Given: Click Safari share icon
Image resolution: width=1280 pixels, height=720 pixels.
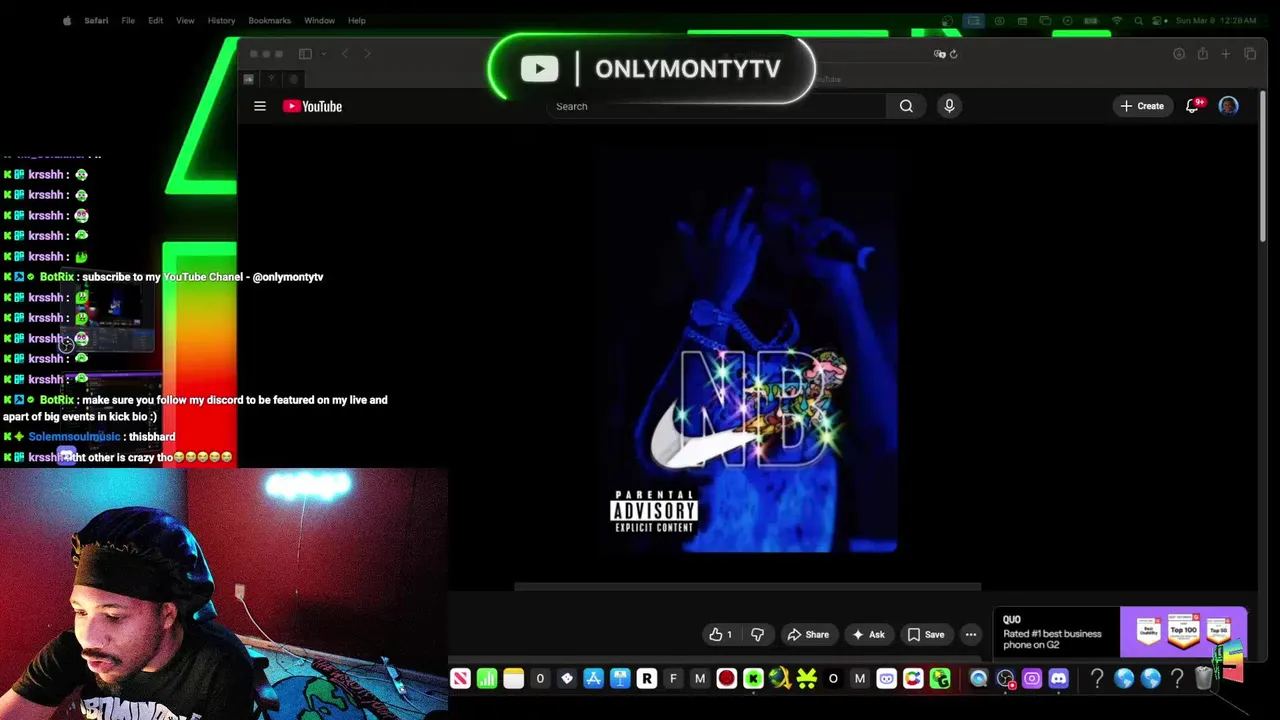Looking at the screenshot, I should (x=1203, y=54).
